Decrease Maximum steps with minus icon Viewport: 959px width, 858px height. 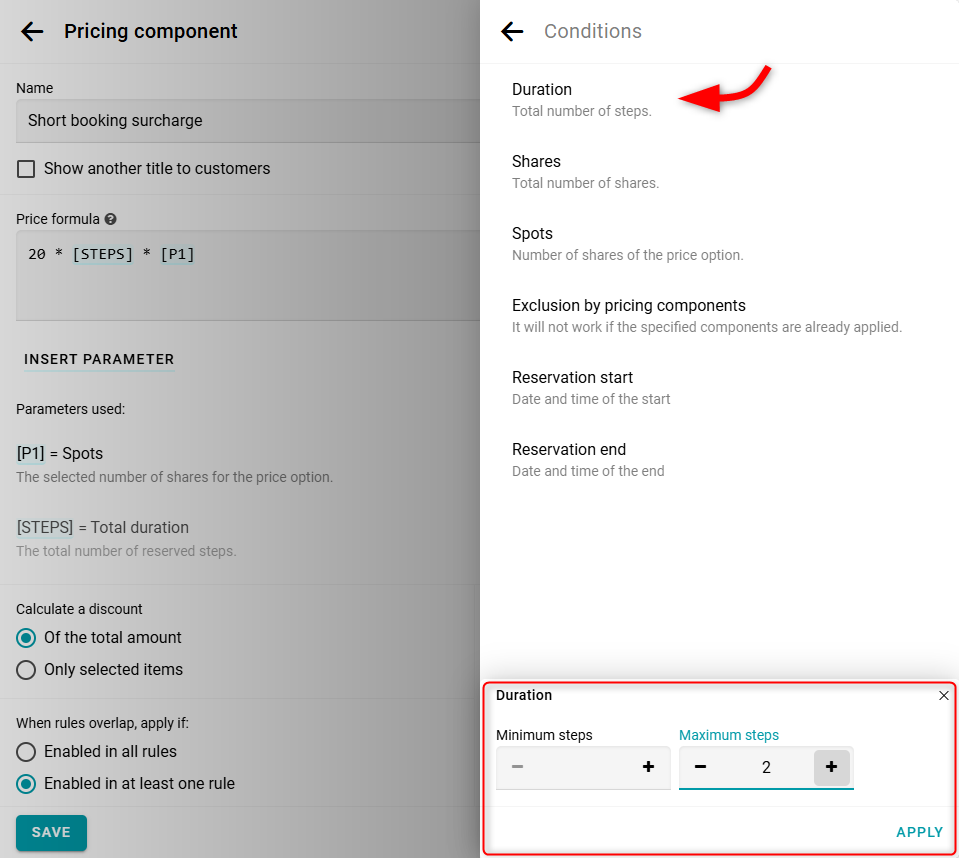pos(700,767)
